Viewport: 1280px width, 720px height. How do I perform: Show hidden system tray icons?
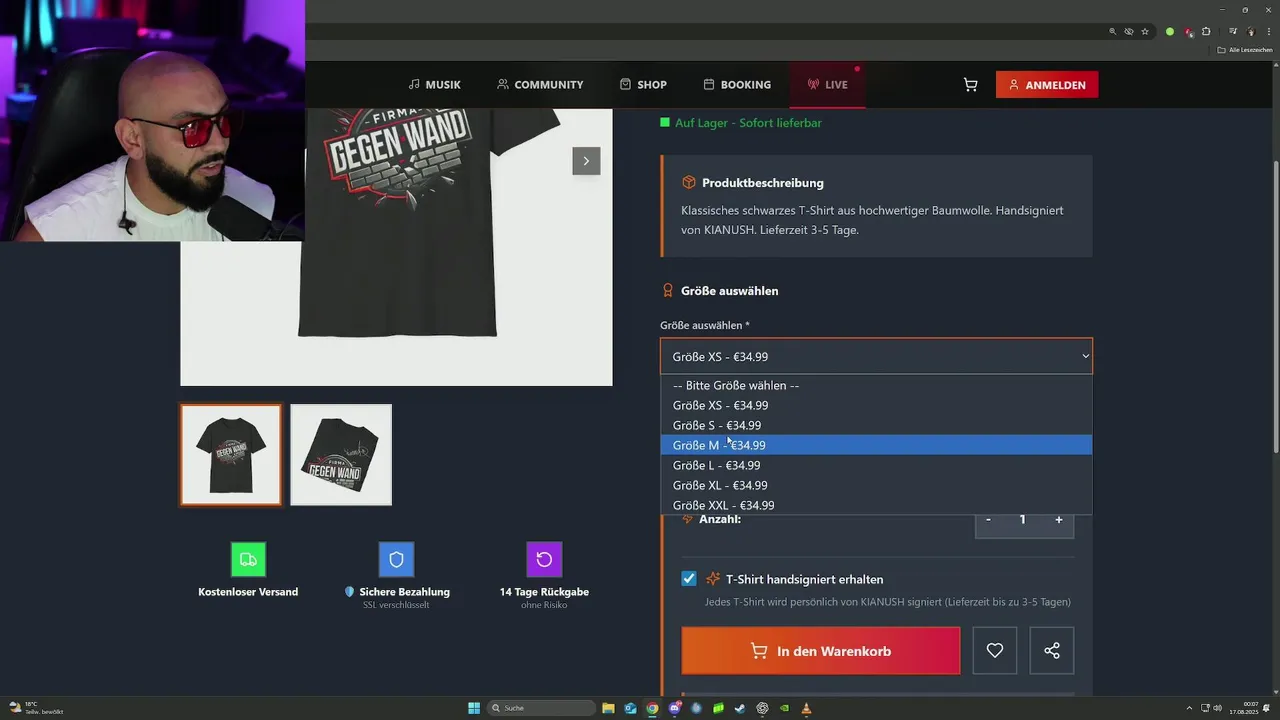click(x=1189, y=708)
